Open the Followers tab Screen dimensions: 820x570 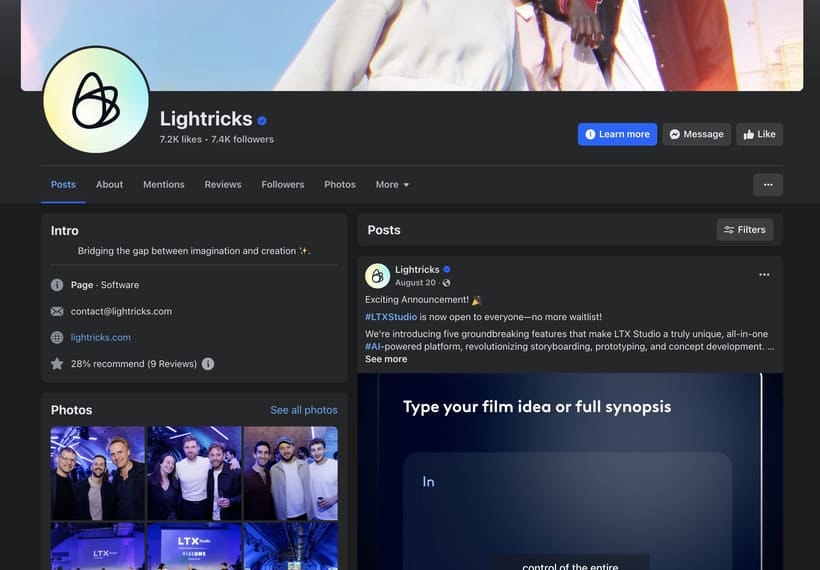coord(282,185)
